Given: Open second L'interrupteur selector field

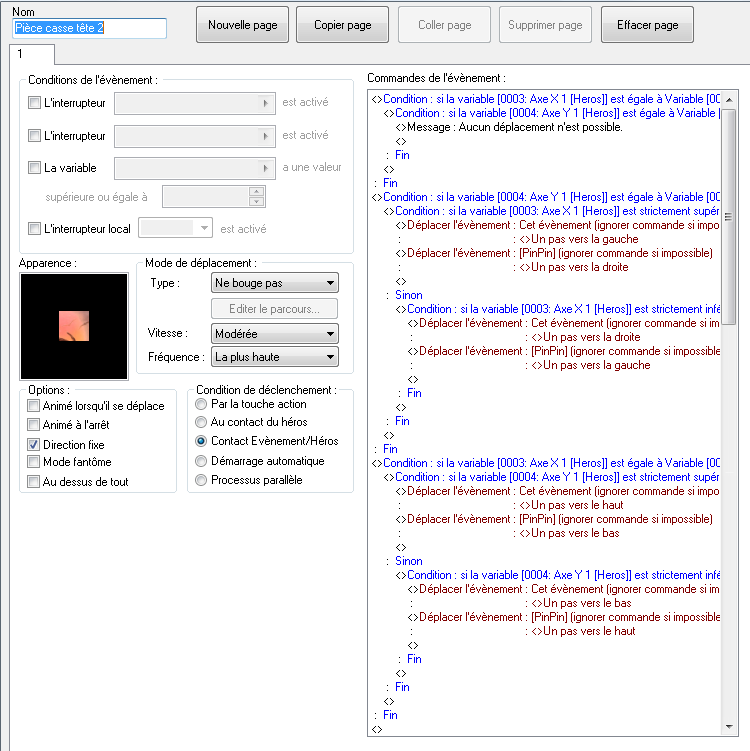Looking at the screenshot, I should [195, 136].
